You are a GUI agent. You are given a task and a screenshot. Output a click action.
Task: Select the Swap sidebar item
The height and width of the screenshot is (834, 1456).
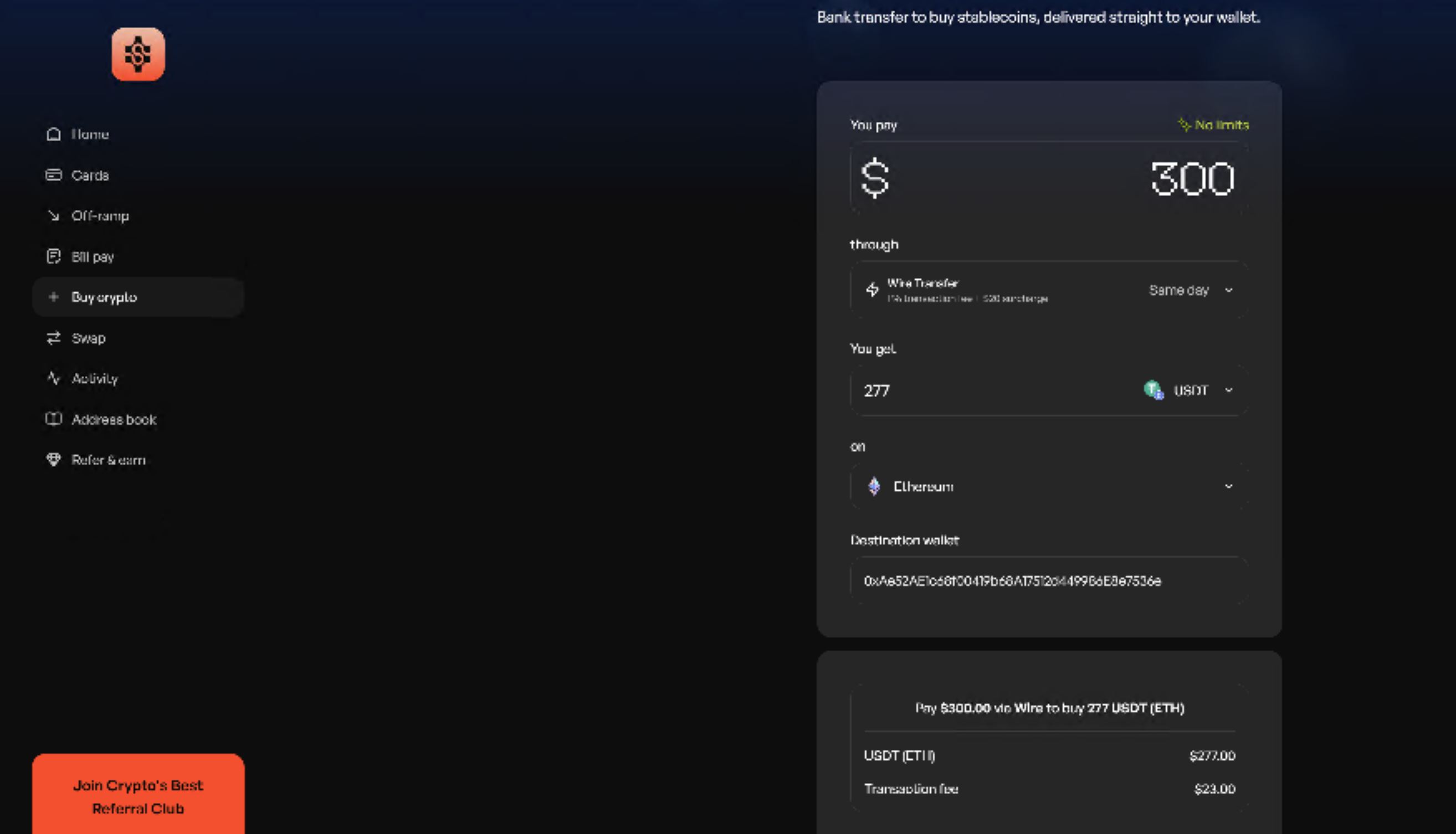[x=88, y=338]
